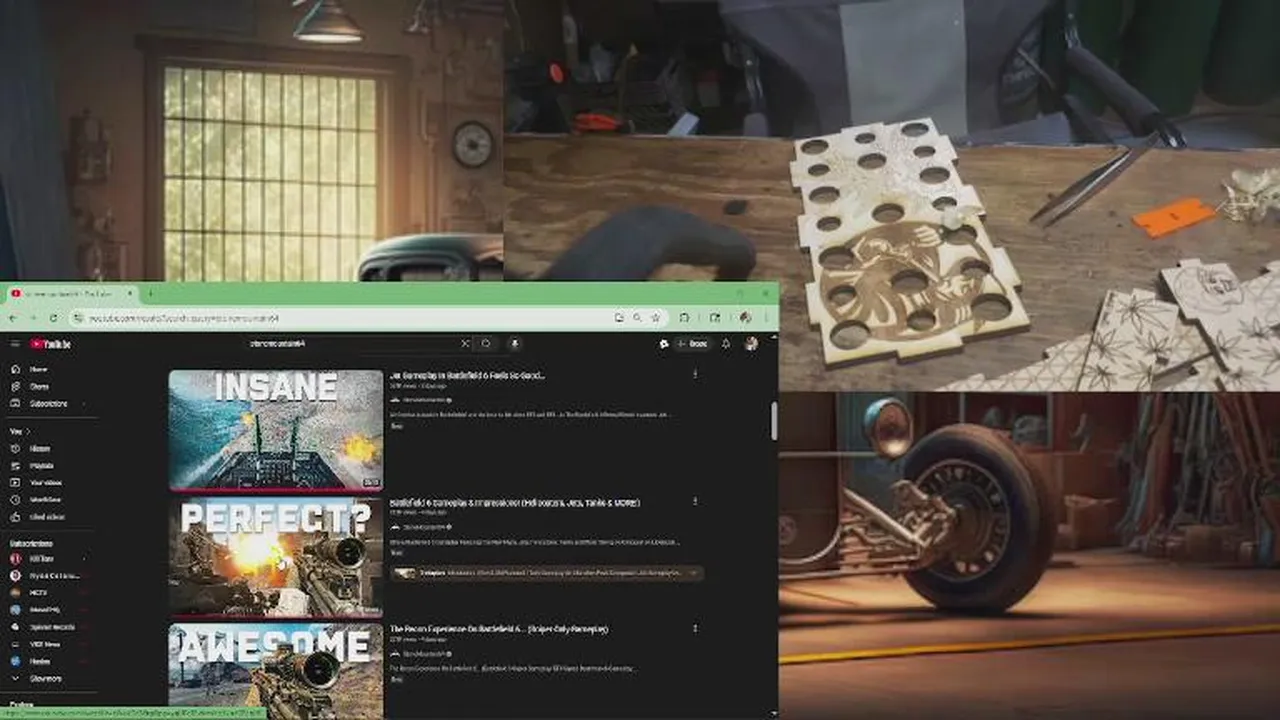
Task: Open Subscriptions in YouTube sidebar
Action: point(47,403)
